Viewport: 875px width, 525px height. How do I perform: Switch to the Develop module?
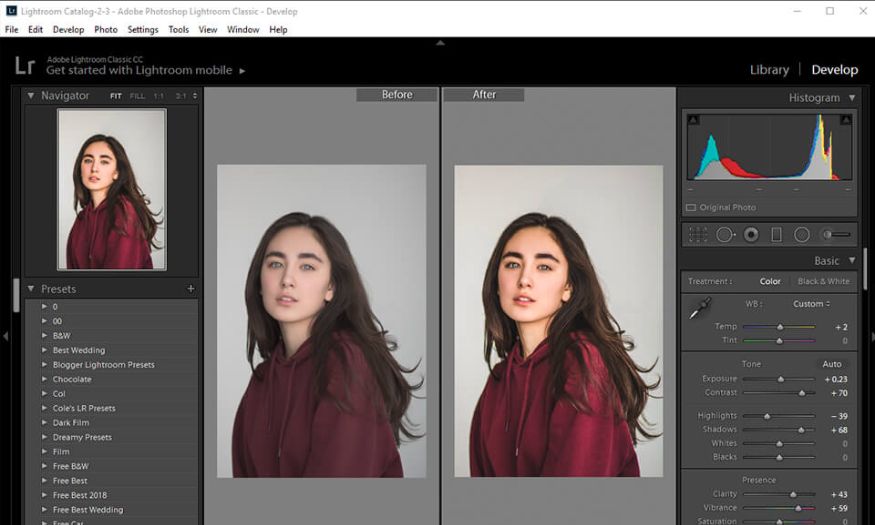(x=834, y=70)
